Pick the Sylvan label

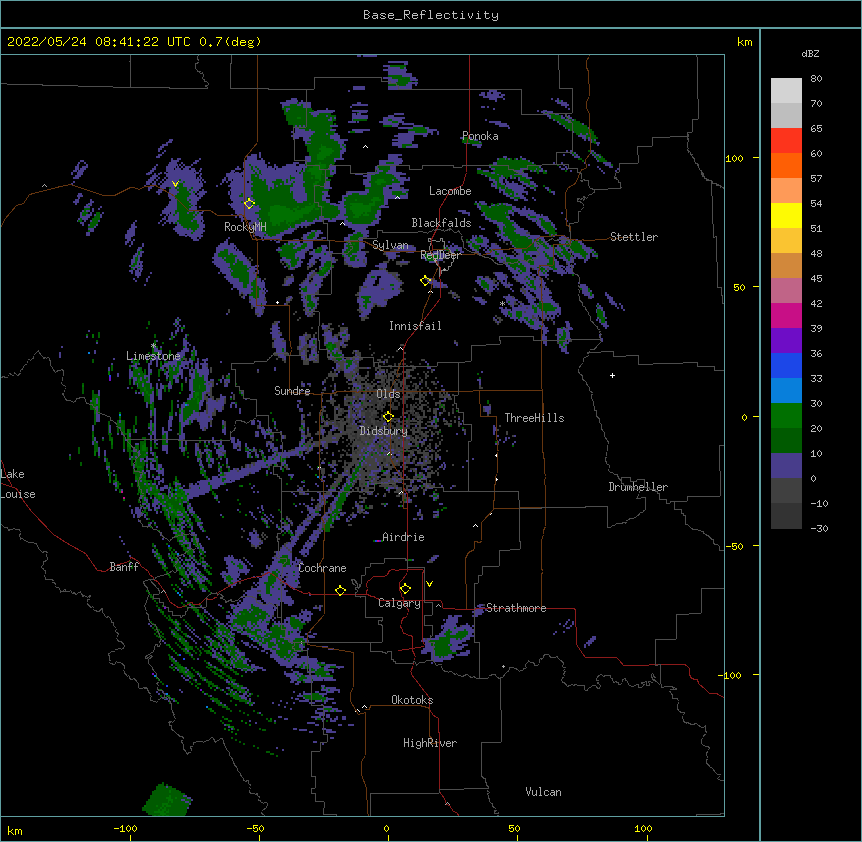pos(390,245)
